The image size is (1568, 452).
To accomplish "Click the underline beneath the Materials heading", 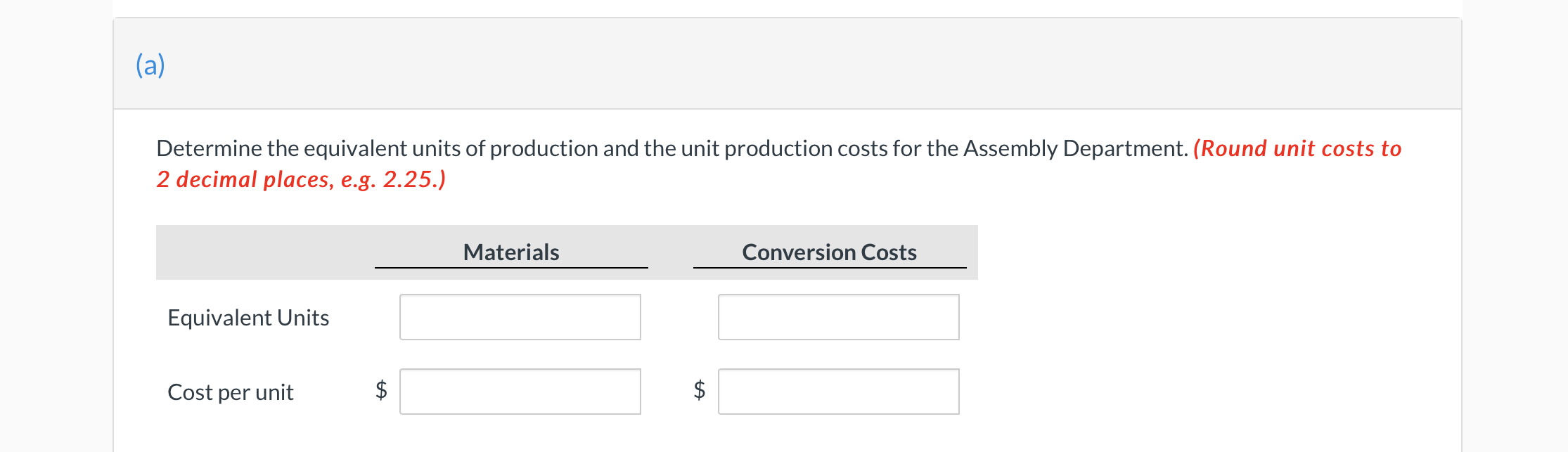I will click(x=511, y=268).
